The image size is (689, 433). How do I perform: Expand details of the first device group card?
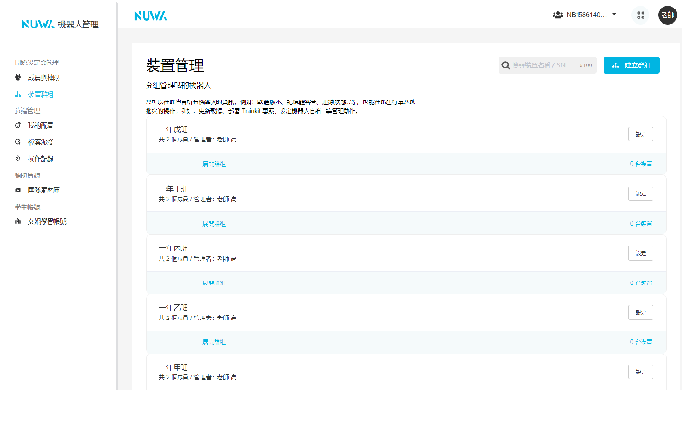pyautogui.click(x=214, y=162)
